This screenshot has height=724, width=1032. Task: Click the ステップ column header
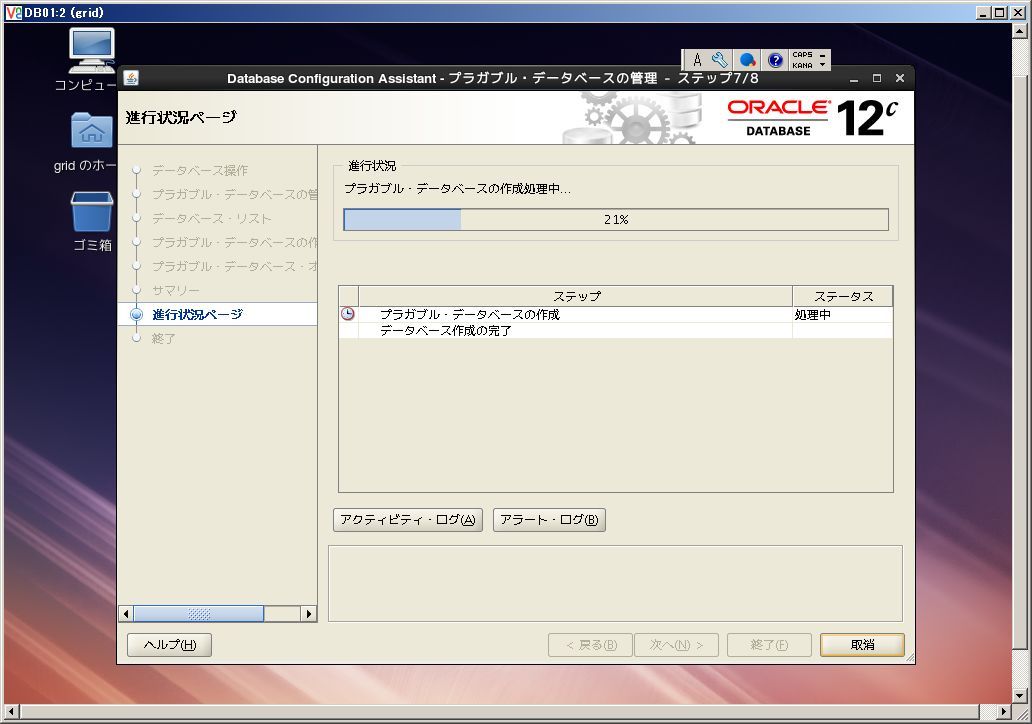tap(576, 296)
